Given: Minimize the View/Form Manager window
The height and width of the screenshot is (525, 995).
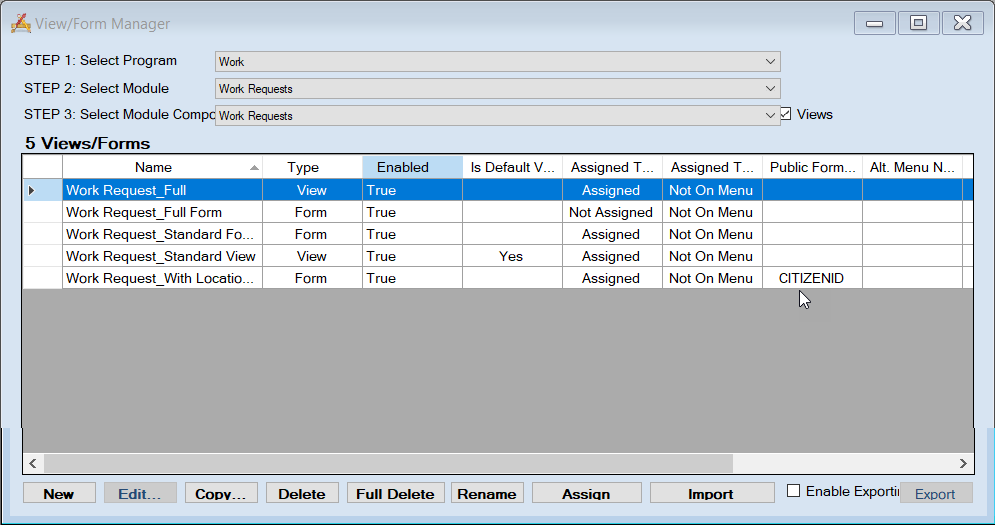Looking at the screenshot, I should (x=874, y=23).
